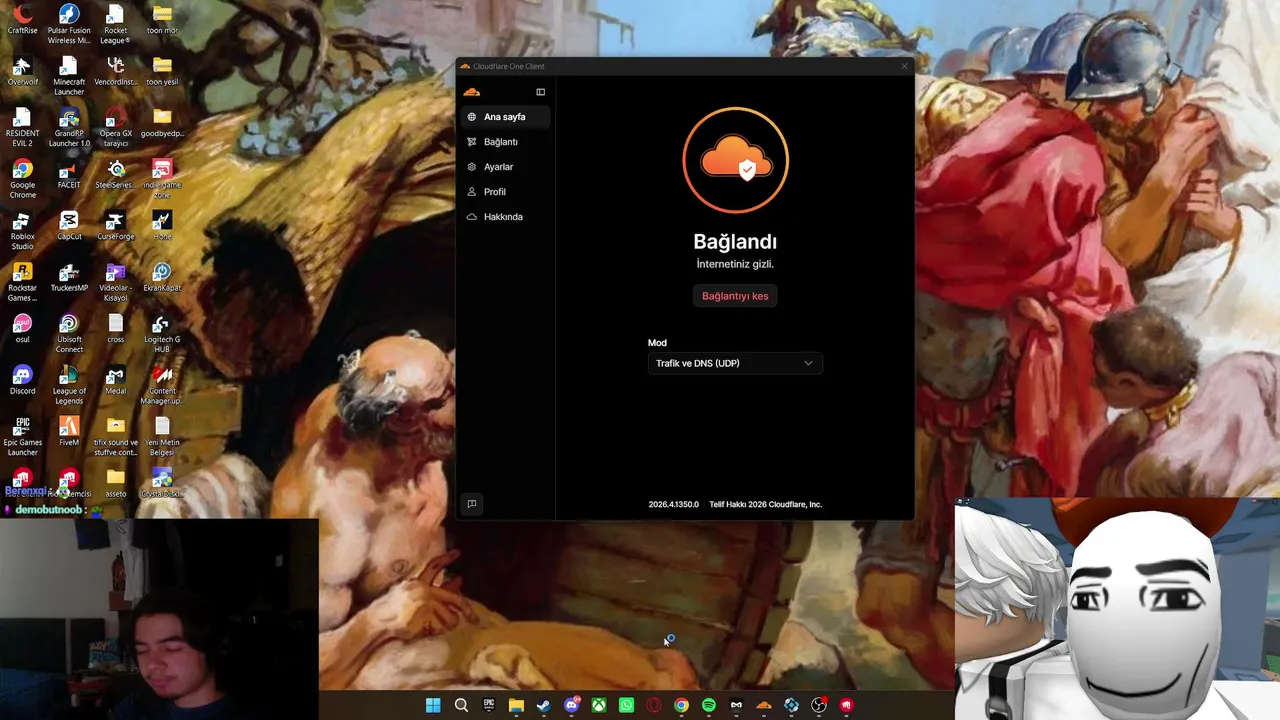Select the League of Legends desktop icon
1280x720 pixels.
69,386
